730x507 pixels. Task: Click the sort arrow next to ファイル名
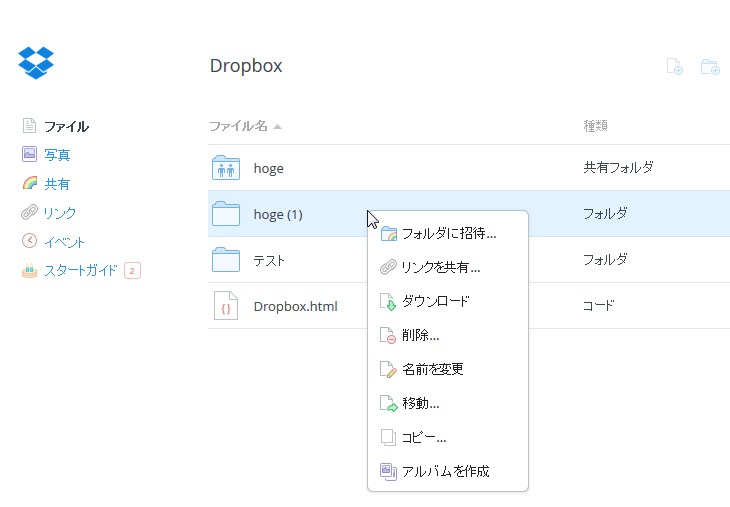[277, 127]
